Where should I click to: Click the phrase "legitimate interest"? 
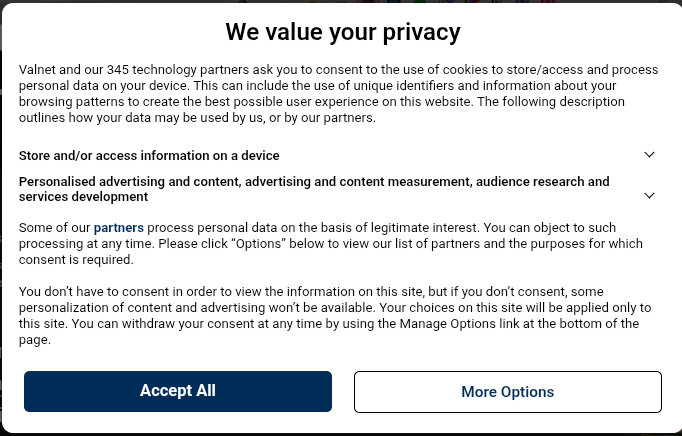[396, 228]
